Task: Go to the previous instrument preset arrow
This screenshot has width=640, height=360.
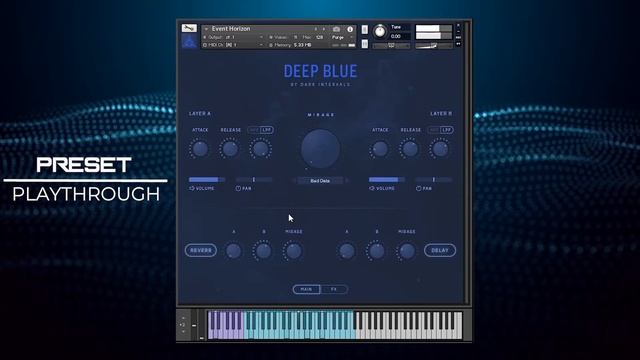Action: coord(316,29)
